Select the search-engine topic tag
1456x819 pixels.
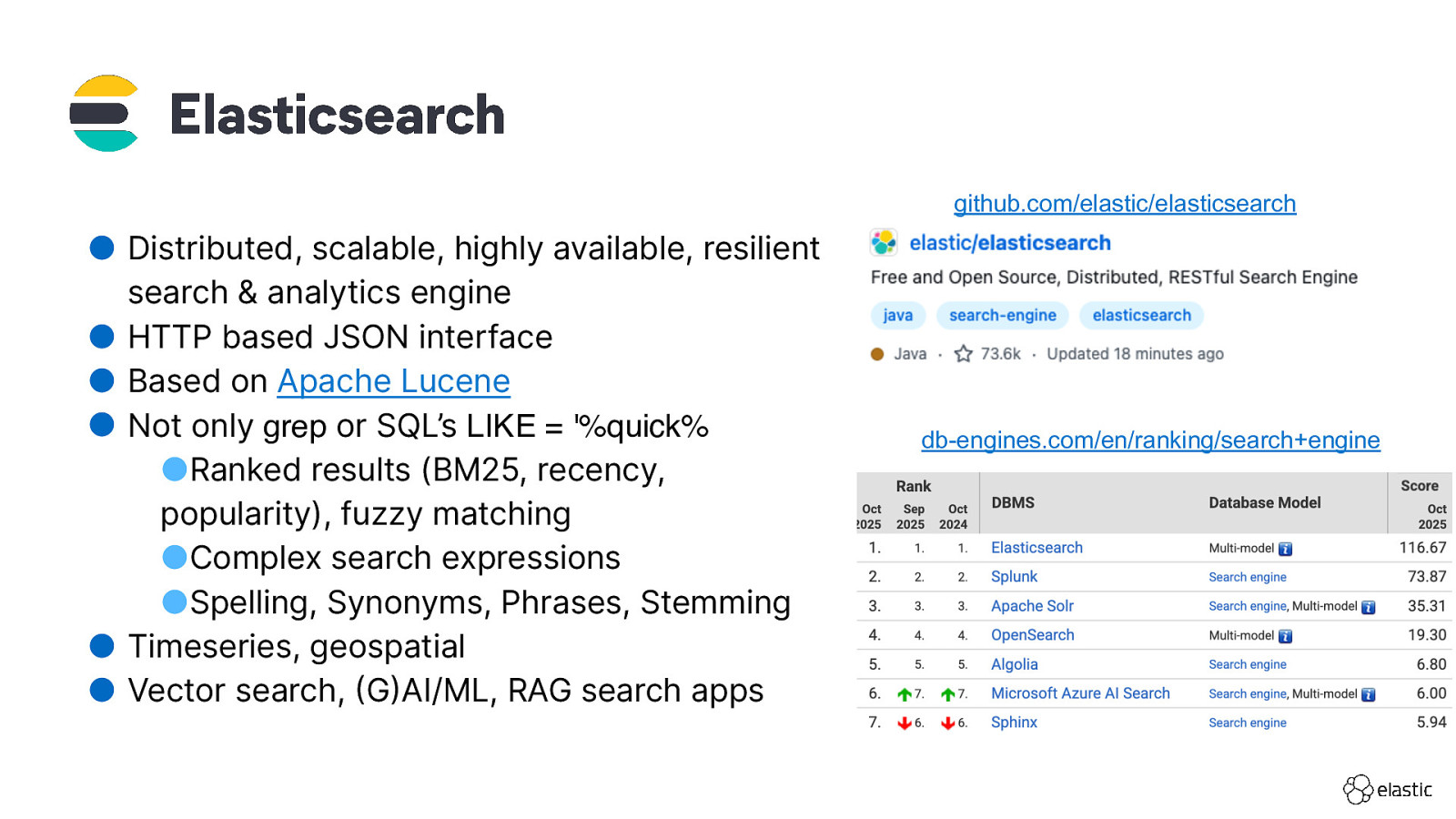click(x=1002, y=316)
